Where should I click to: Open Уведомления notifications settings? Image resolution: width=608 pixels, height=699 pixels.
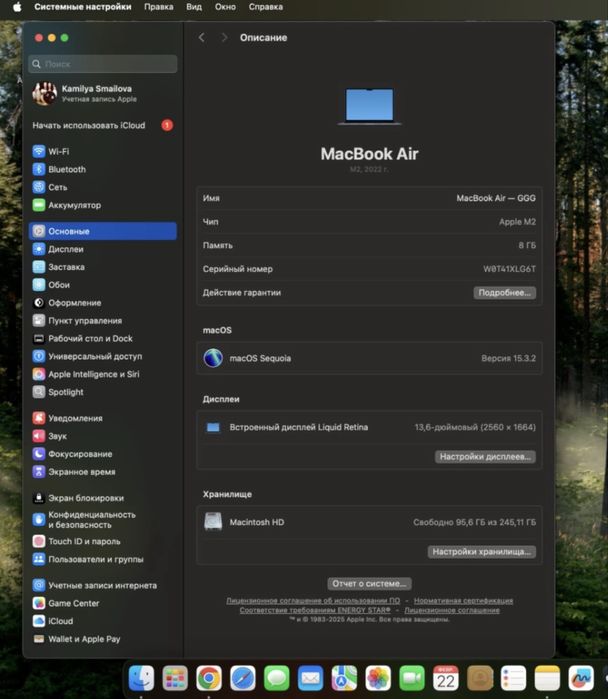103,418
